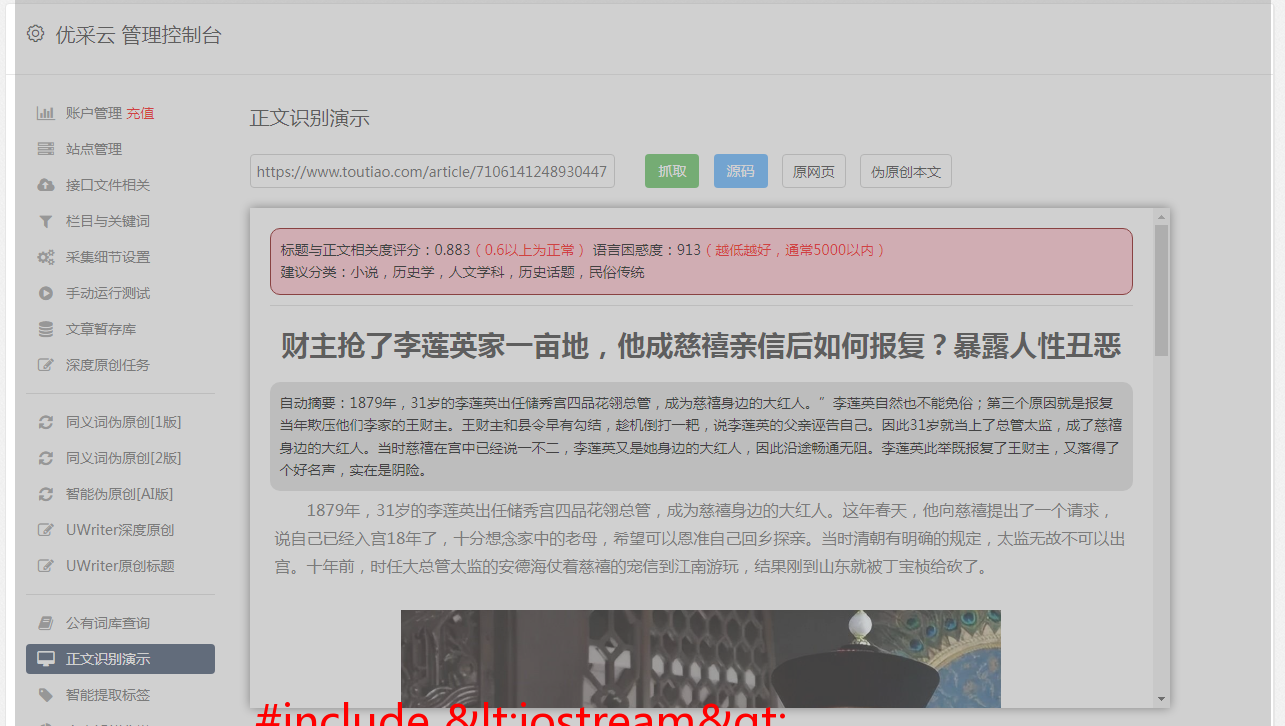Select the active 正文识别演示 menu item
1285x726 pixels.
pos(120,659)
